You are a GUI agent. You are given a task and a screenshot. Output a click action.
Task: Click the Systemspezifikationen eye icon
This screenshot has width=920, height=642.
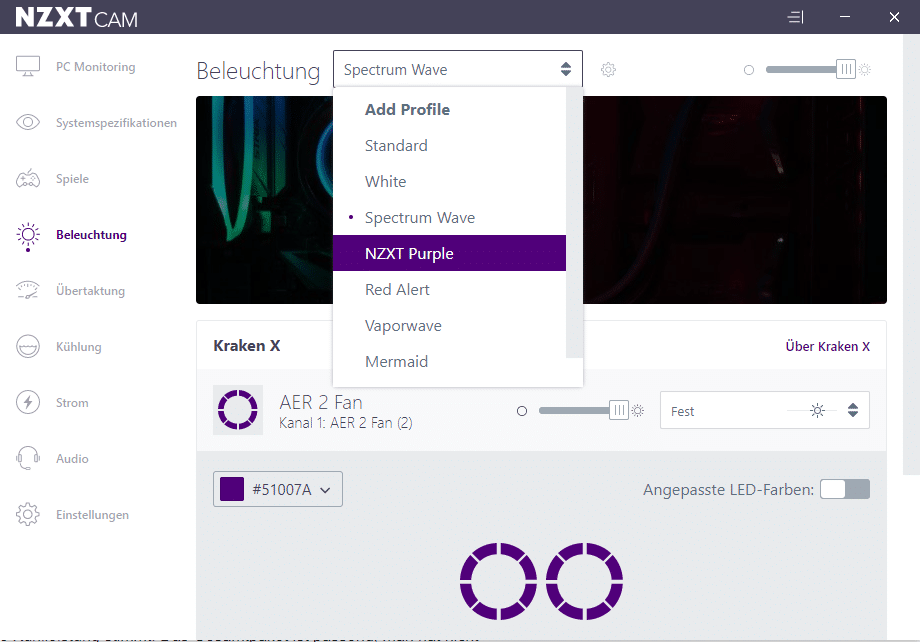click(x=27, y=123)
